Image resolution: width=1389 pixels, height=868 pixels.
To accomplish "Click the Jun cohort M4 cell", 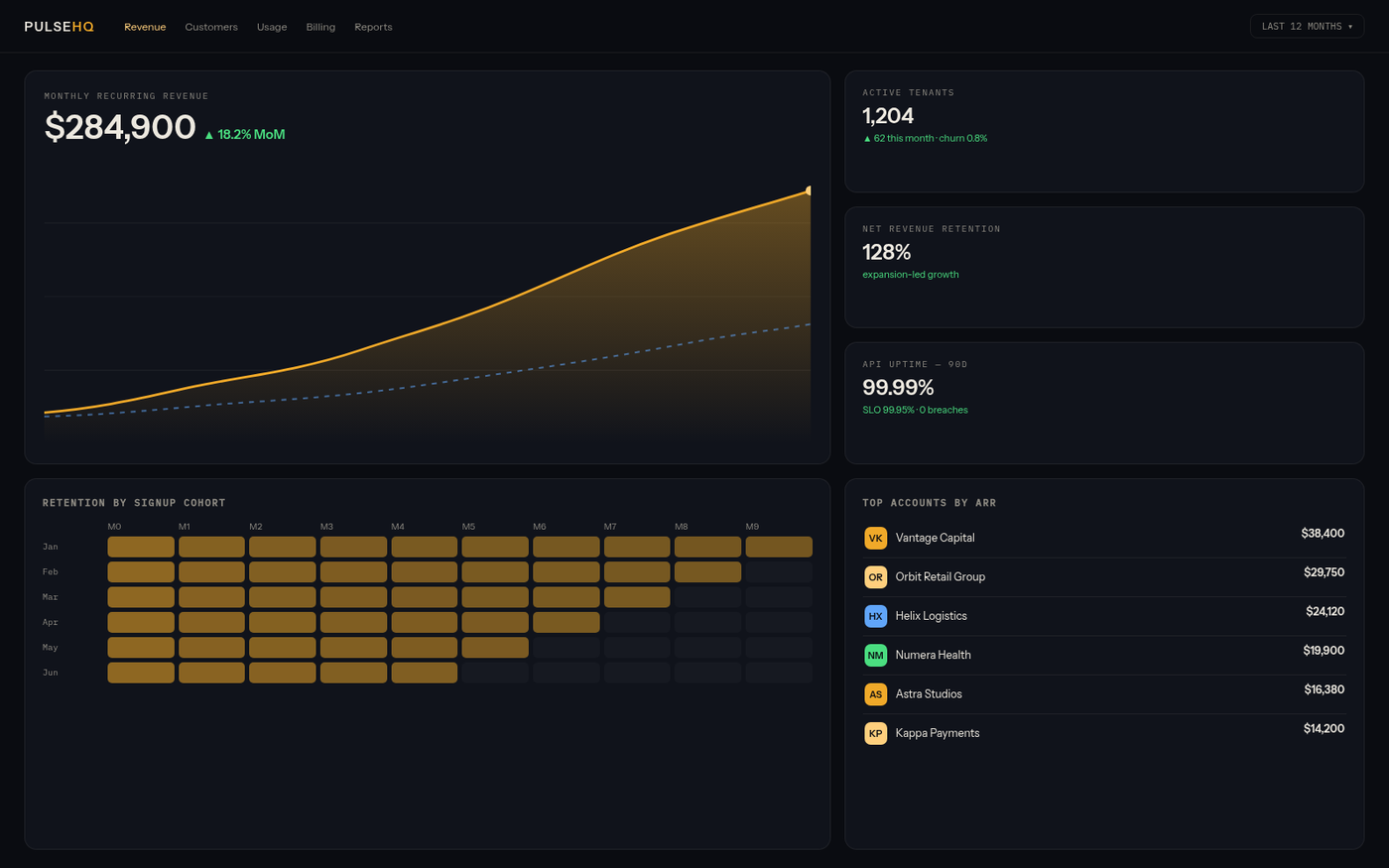I will tap(425, 673).
